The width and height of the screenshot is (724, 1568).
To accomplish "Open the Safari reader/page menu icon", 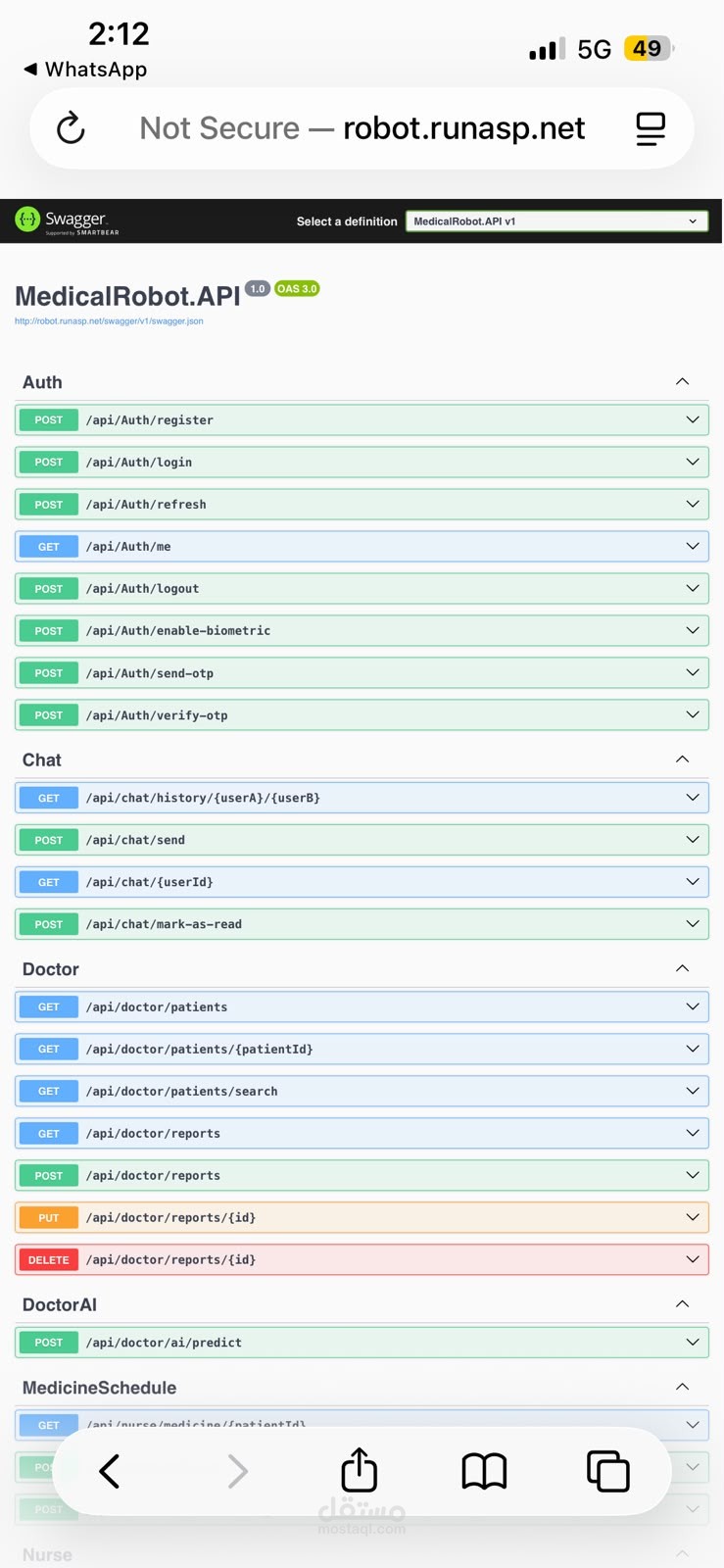I will tap(651, 128).
